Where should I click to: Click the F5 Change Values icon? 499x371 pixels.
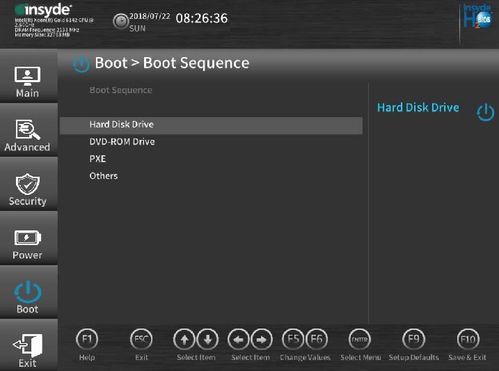tap(293, 340)
